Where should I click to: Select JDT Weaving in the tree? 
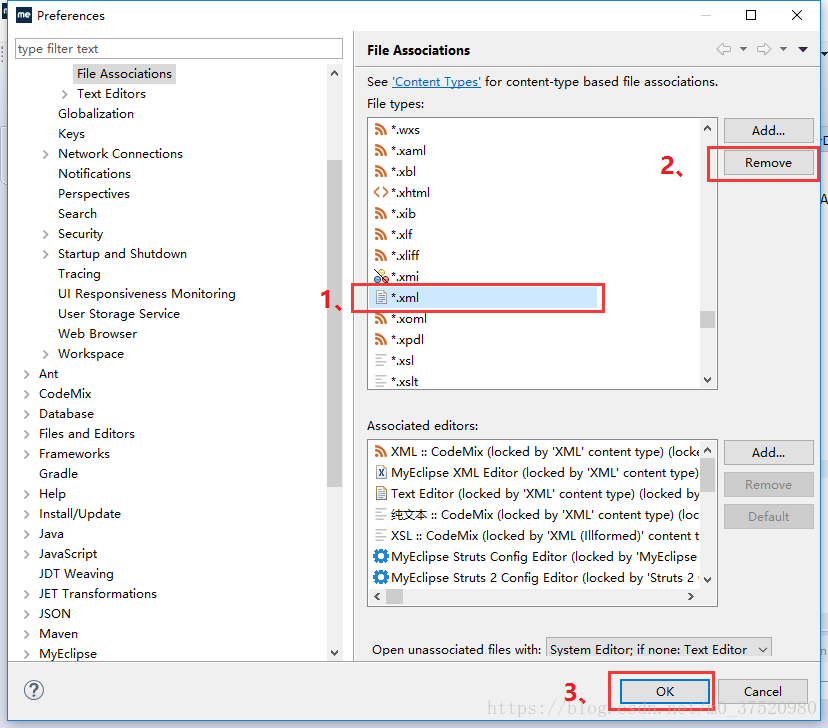[x=76, y=574]
